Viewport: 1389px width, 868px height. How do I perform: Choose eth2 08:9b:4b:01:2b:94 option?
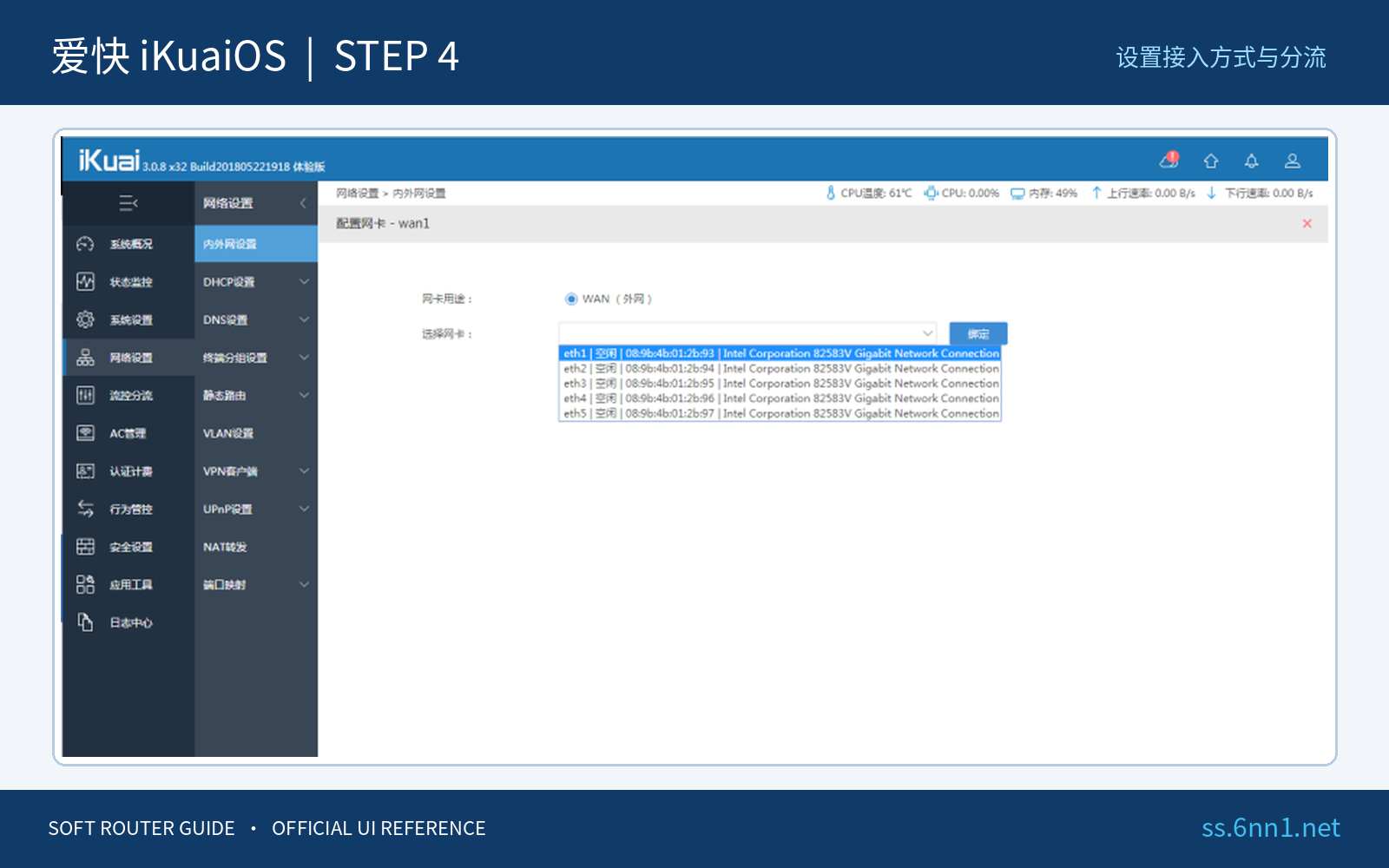[780, 368]
